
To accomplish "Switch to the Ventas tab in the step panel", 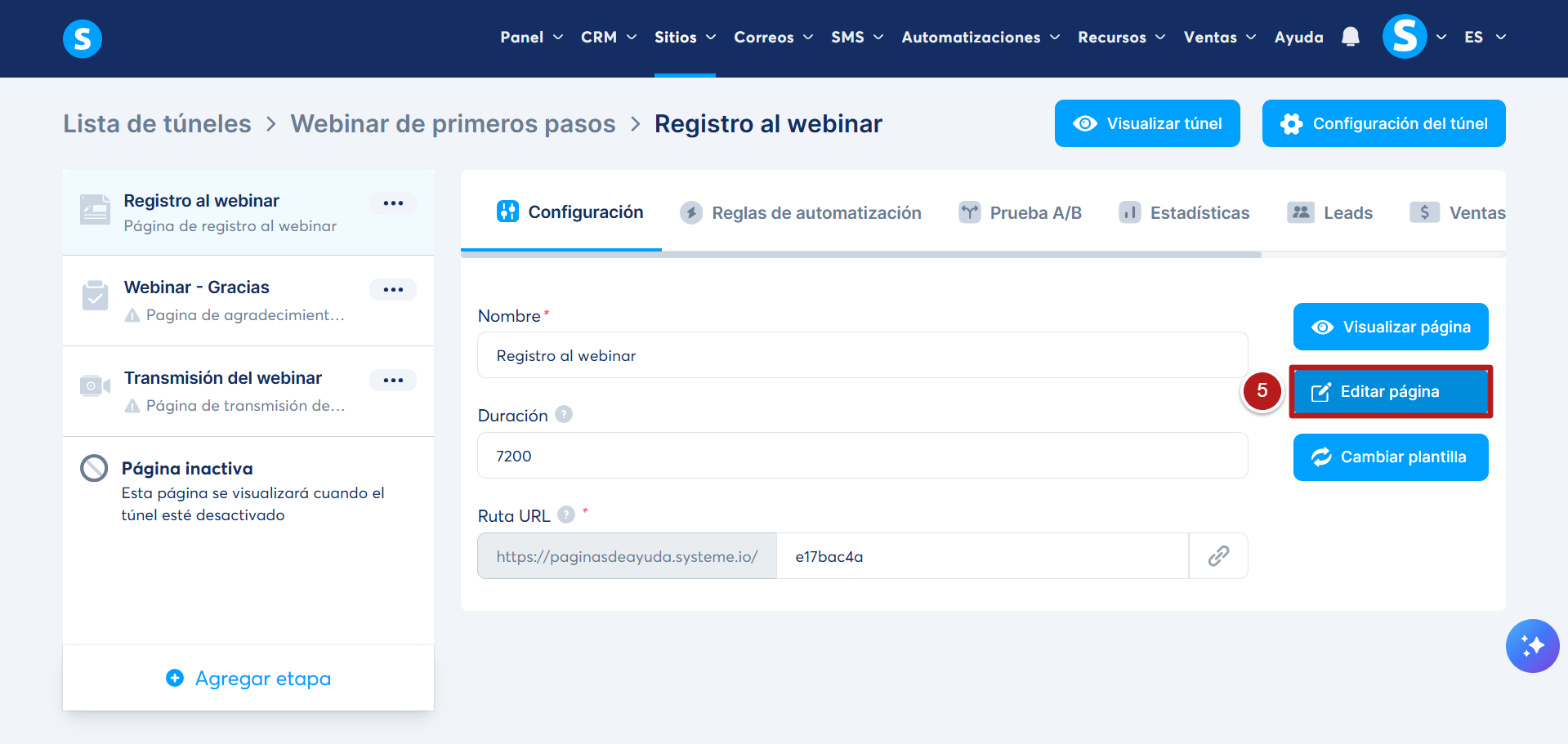I will tap(1458, 212).
